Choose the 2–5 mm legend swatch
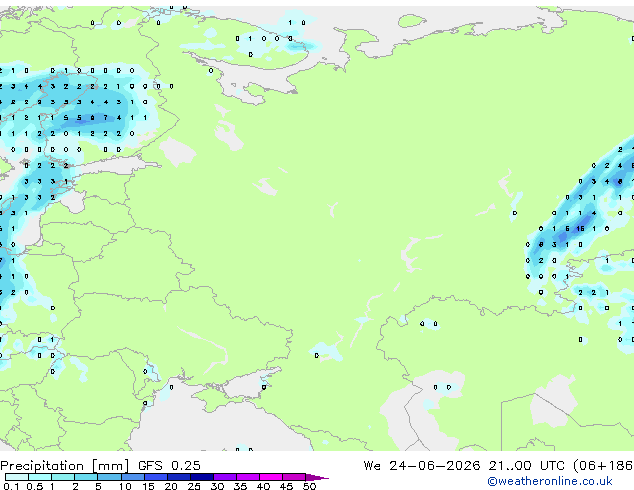Image resolution: width=634 pixels, height=490 pixels. click(x=86, y=477)
